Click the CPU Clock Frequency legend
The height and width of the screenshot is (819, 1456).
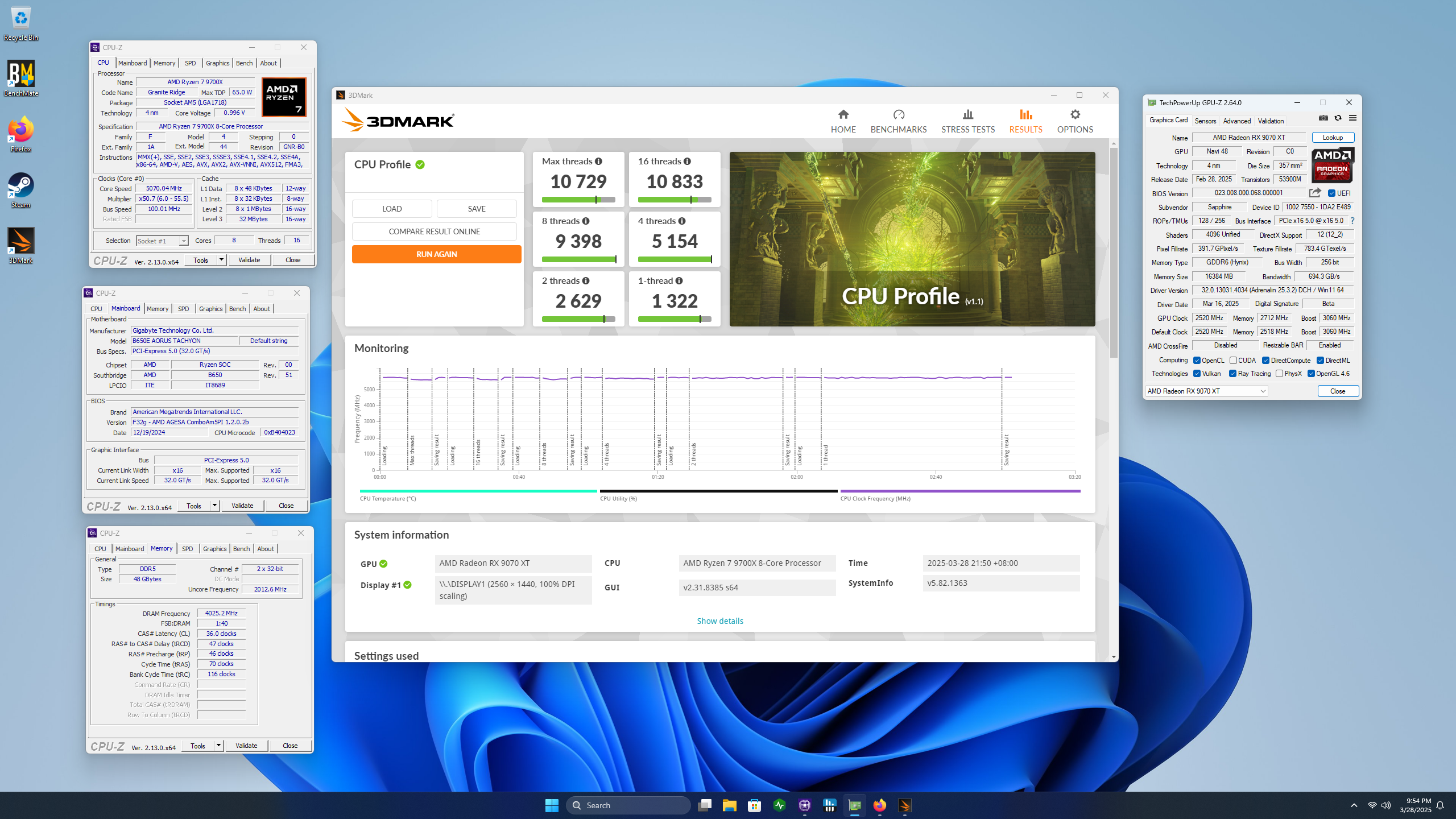click(x=960, y=495)
